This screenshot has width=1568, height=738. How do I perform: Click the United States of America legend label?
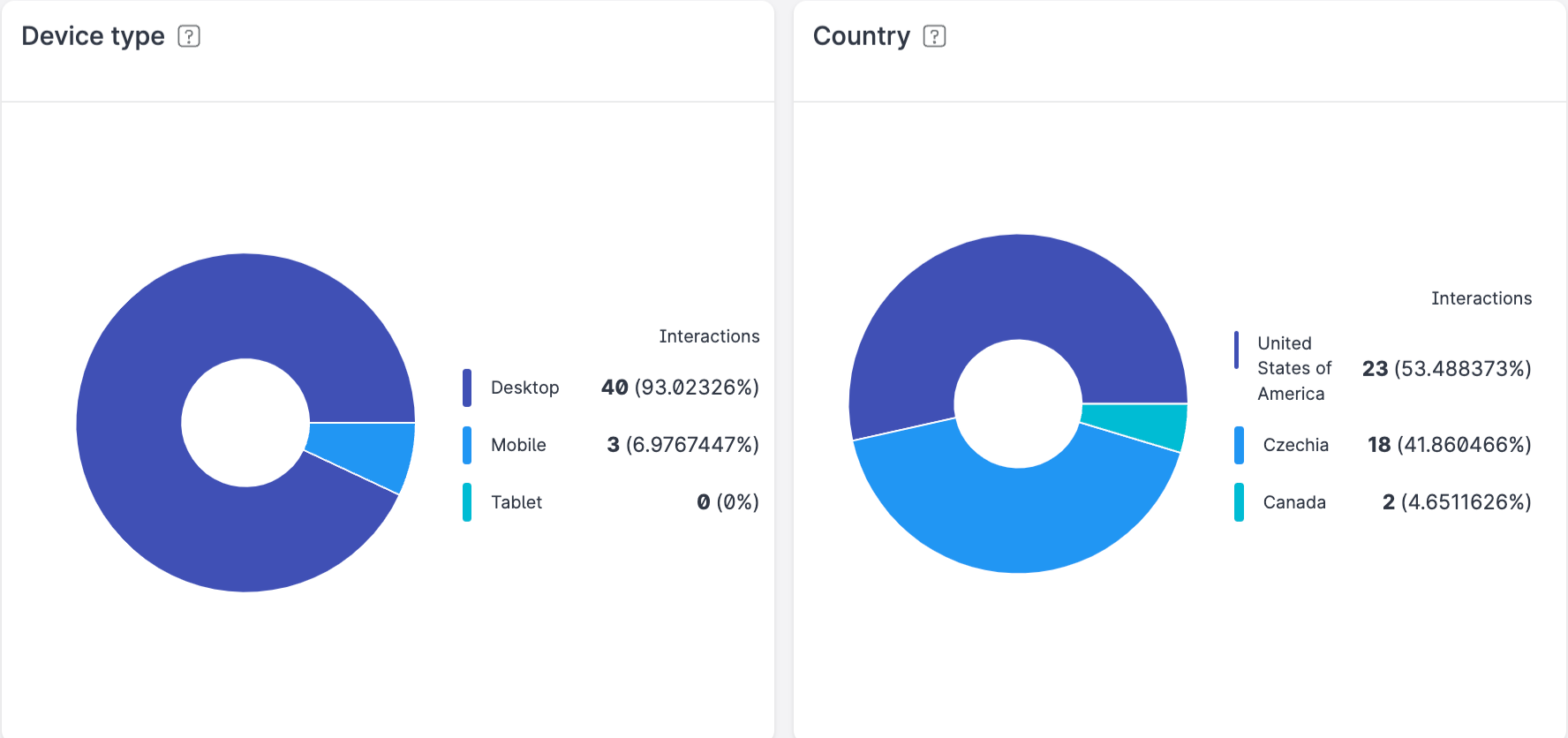pos(1293,368)
